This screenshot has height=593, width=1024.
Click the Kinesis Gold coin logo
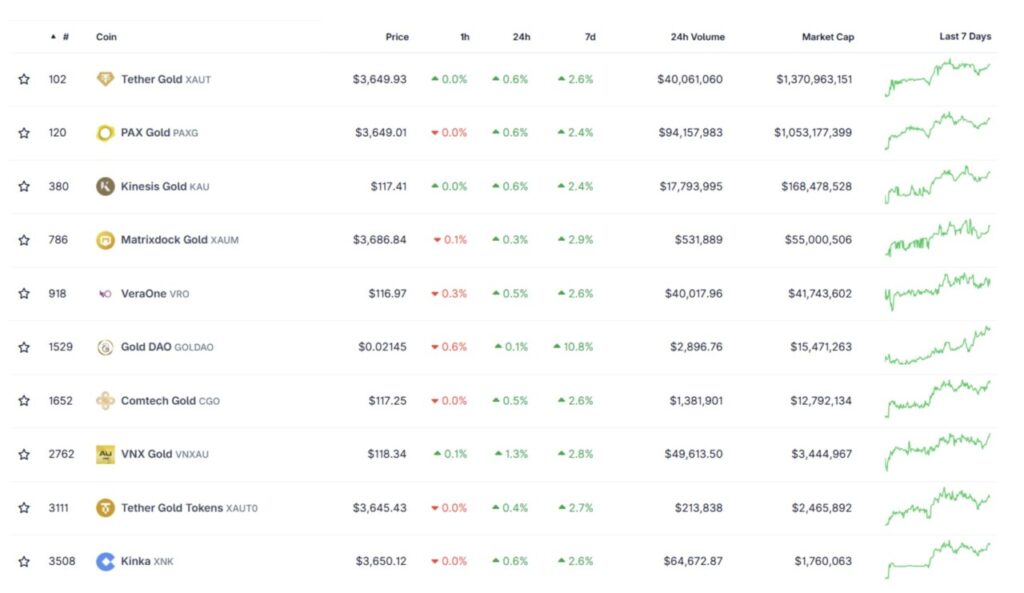coord(105,186)
